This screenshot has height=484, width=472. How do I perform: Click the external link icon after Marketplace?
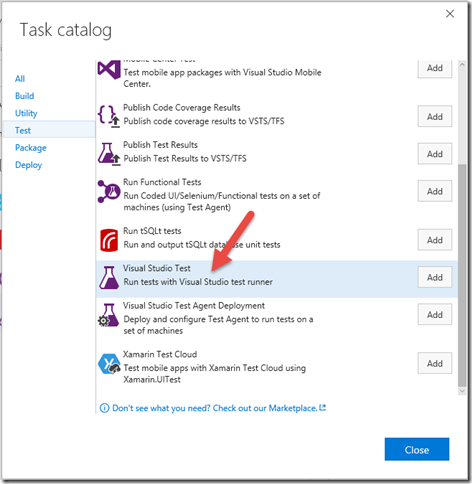322,407
